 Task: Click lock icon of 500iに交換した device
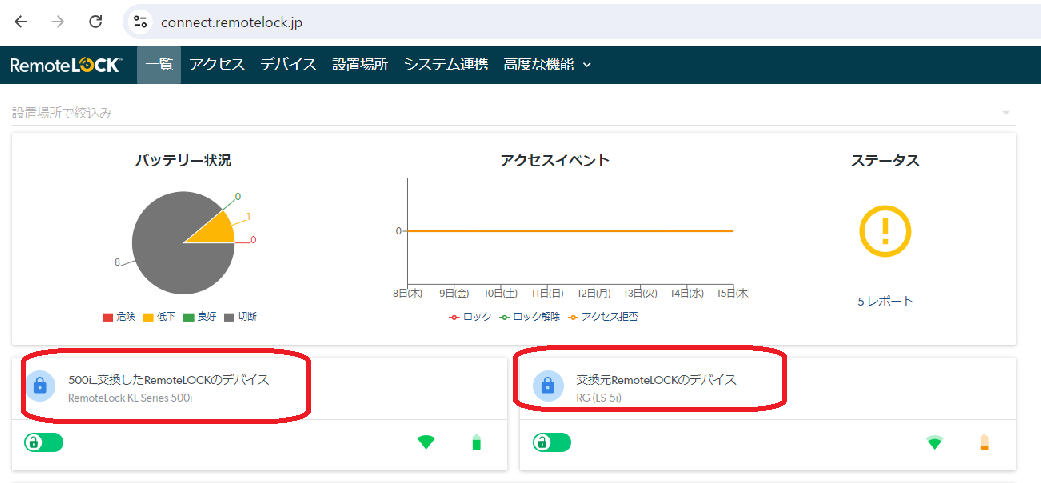[x=40, y=385]
